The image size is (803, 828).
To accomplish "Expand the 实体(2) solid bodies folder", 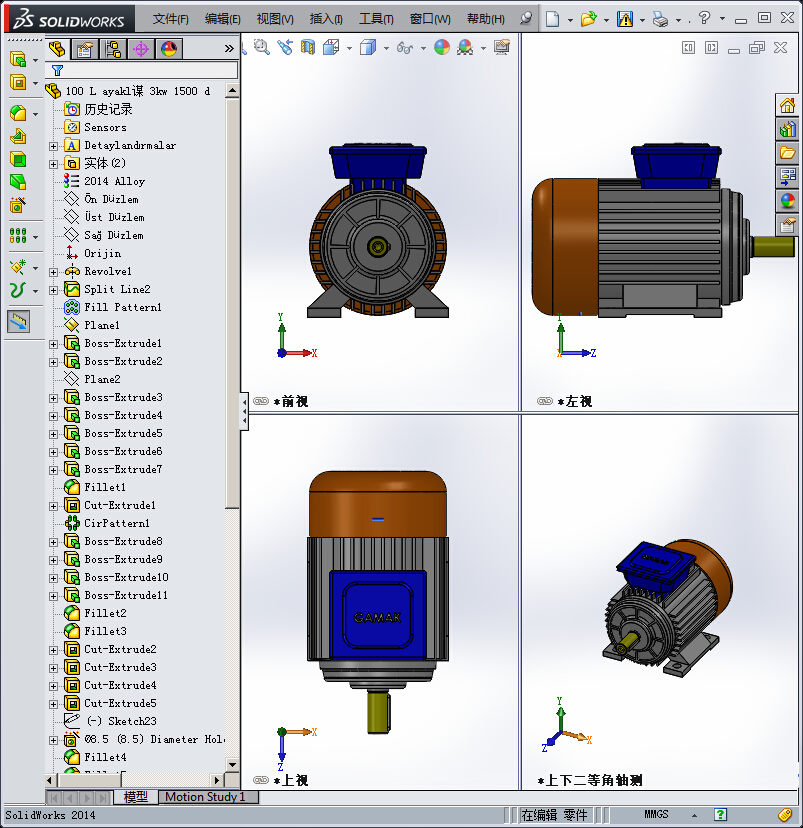I will (53, 164).
